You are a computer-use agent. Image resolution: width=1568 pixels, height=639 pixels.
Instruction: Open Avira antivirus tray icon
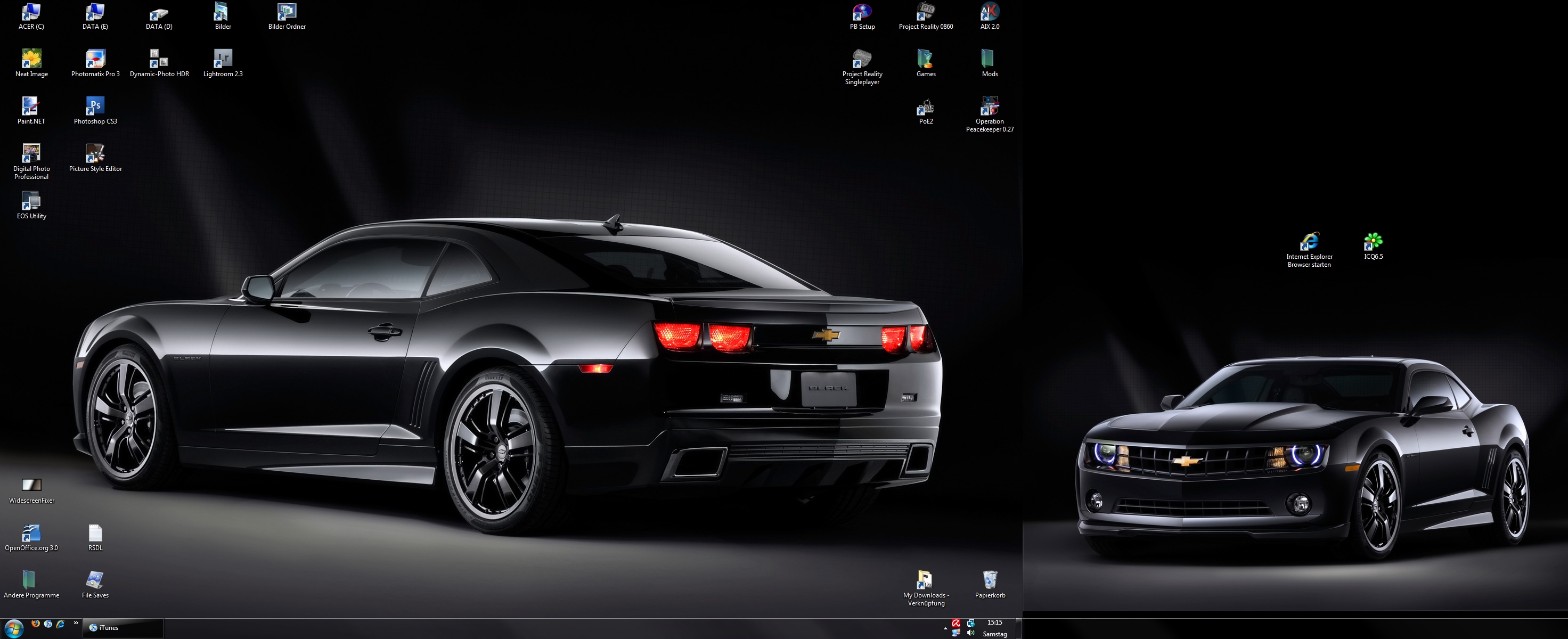point(956,623)
